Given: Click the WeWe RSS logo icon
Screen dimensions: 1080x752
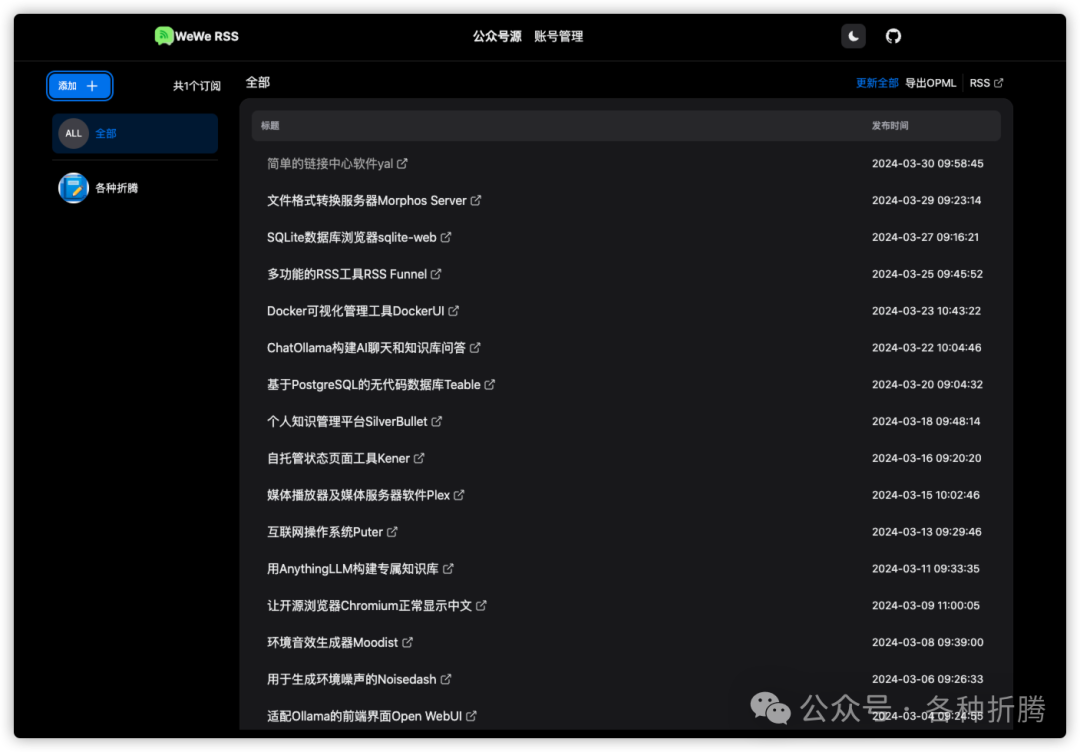Looking at the screenshot, I should tap(164, 36).
